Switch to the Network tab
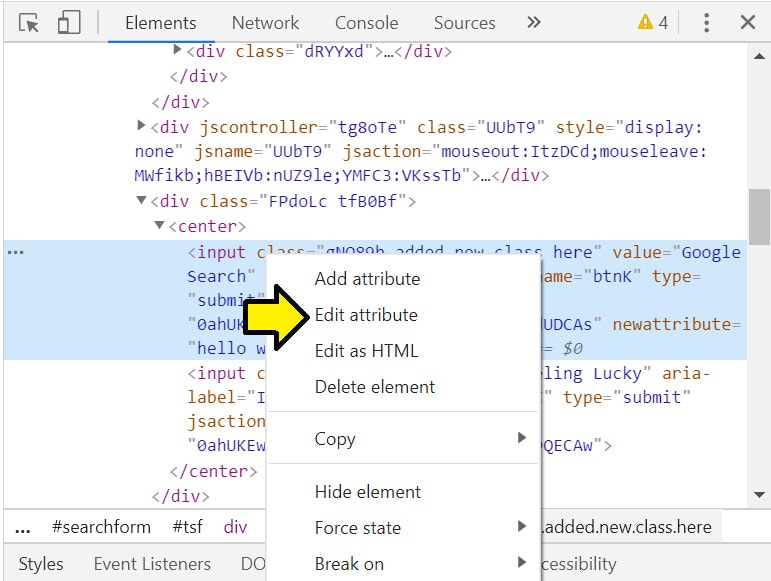771x581 pixels. (x=265, y=22)
